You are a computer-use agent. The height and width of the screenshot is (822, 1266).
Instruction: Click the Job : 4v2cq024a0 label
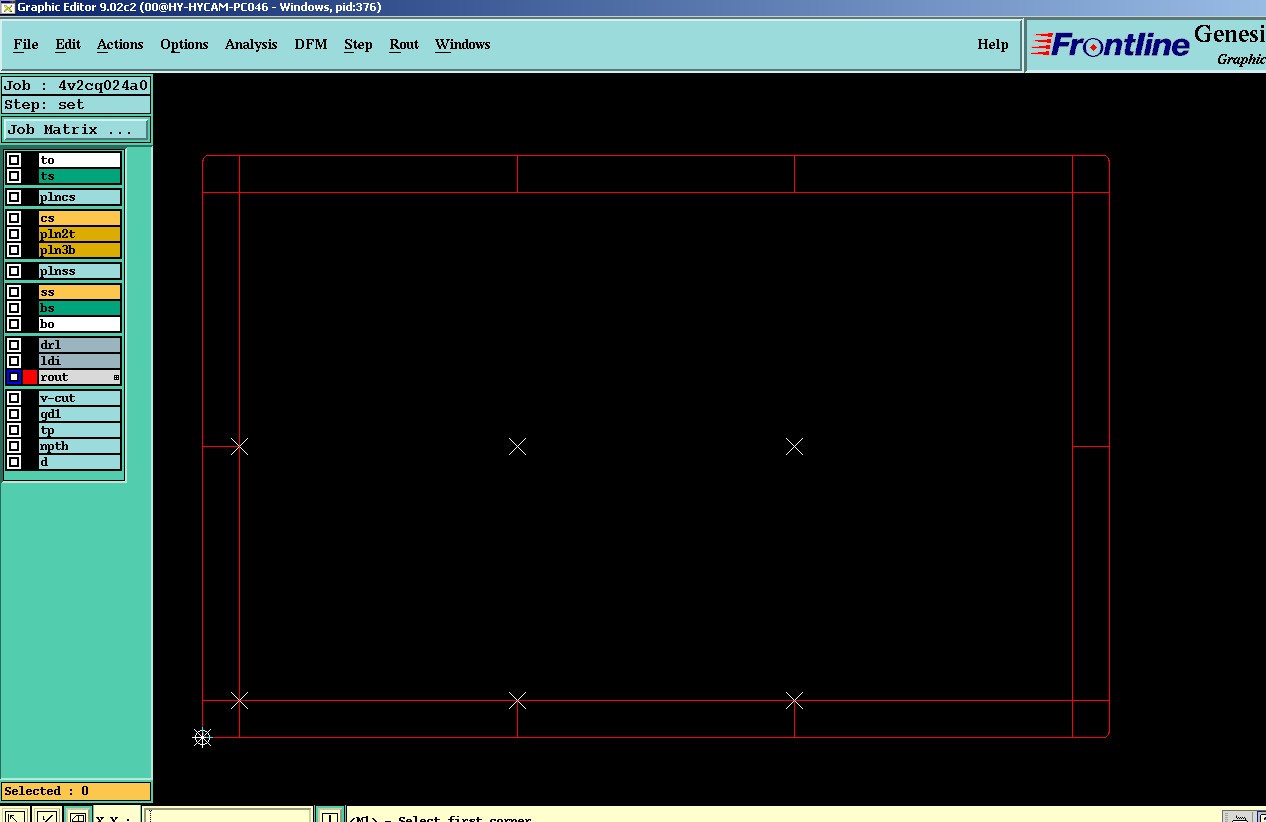click(x=76, y=86)
